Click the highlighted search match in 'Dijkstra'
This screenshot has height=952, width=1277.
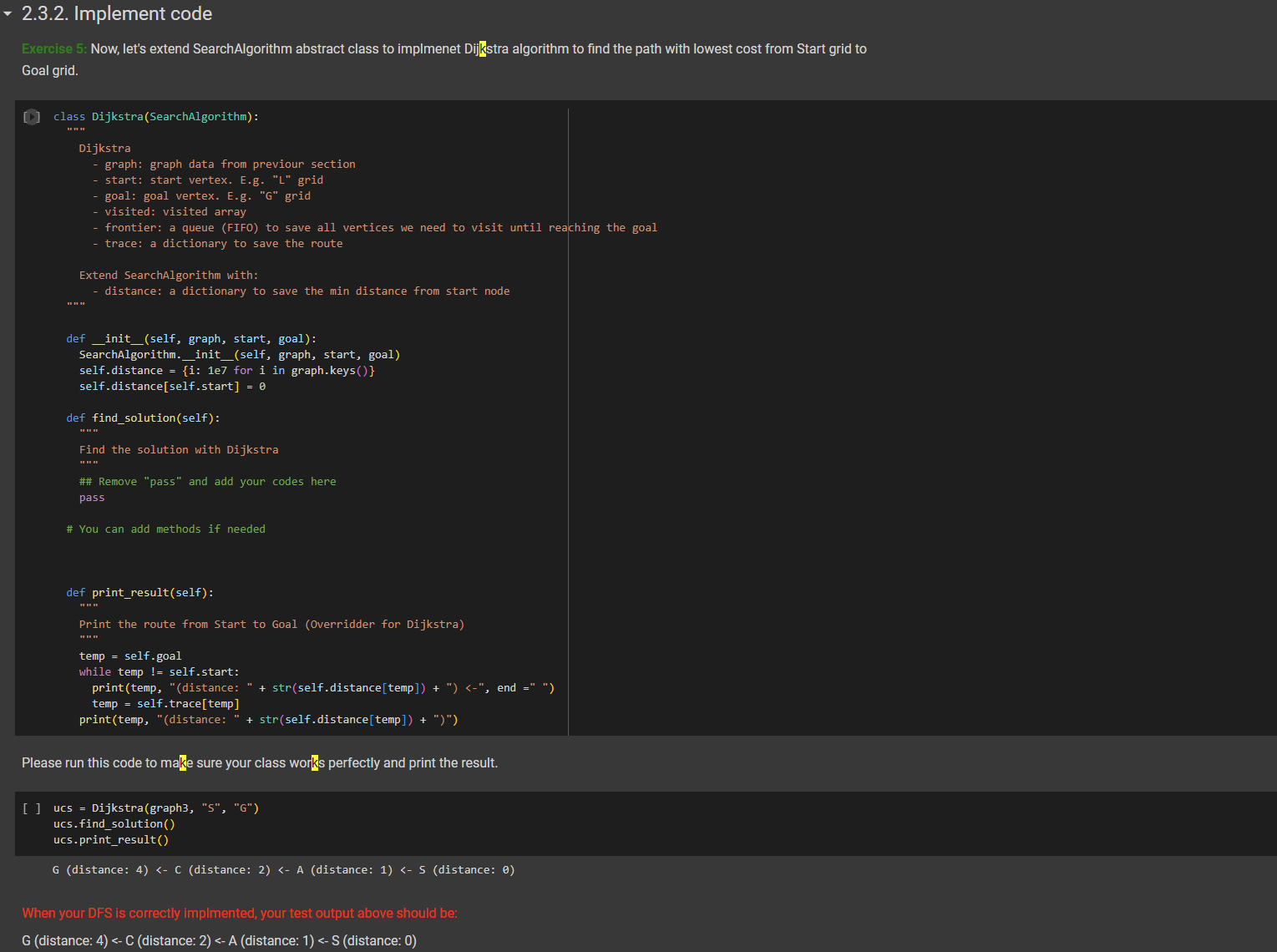pos(482,48)
